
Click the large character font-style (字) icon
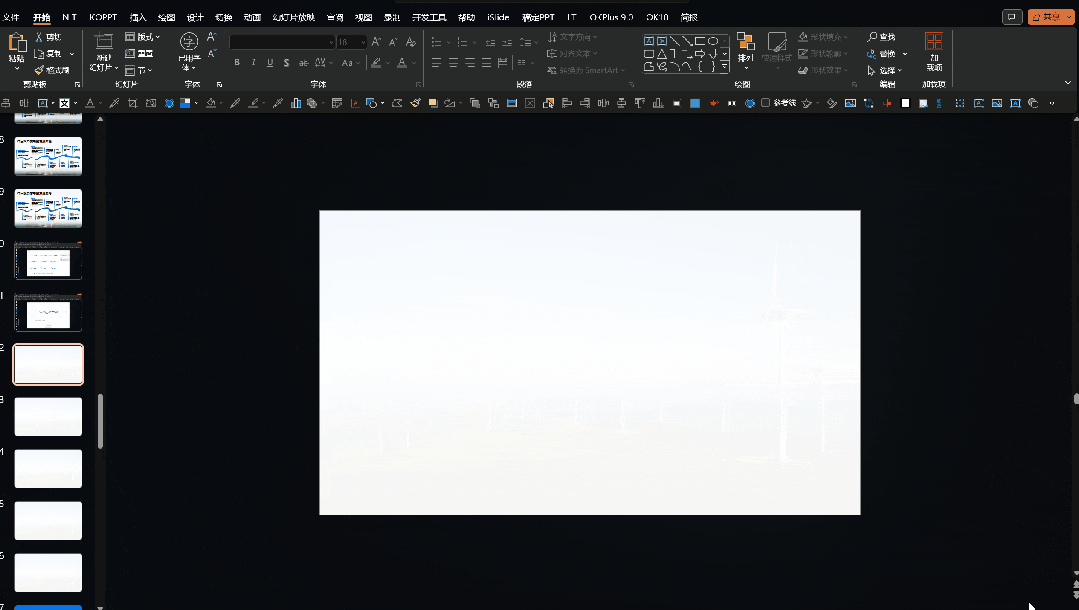coord(189,41)
